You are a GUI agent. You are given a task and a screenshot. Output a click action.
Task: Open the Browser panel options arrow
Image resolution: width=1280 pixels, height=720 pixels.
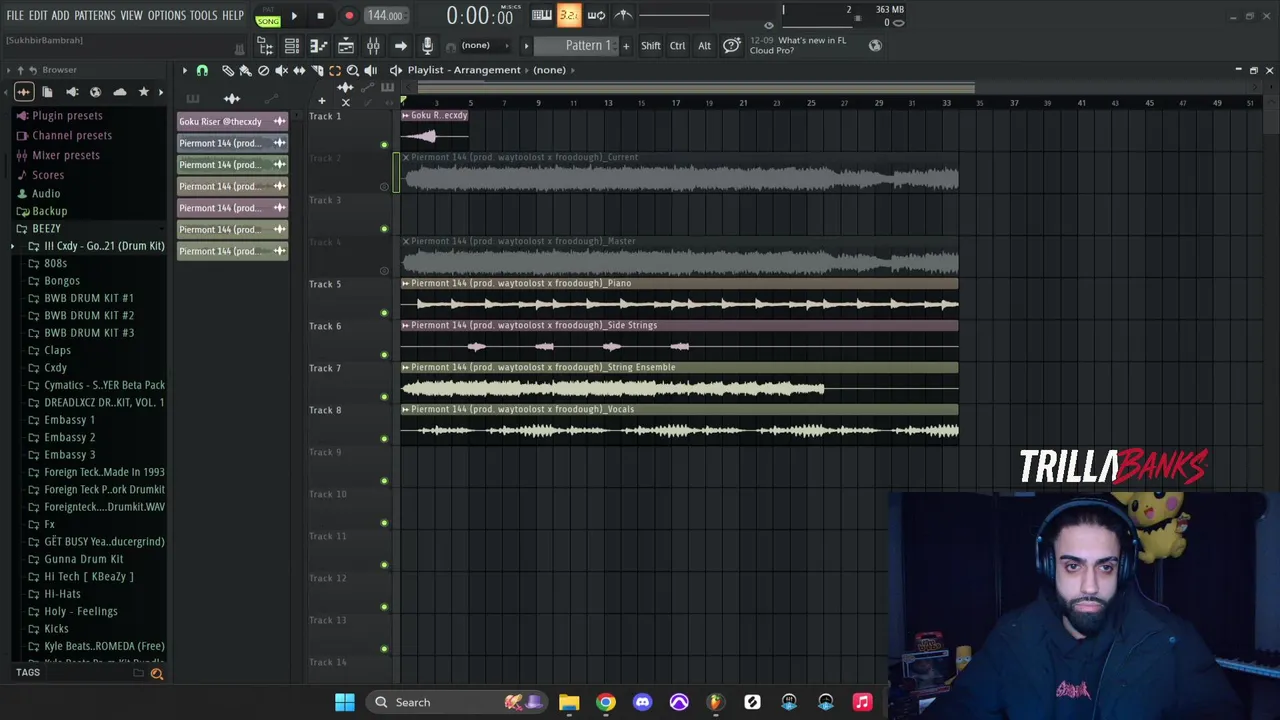pos(8,70)
